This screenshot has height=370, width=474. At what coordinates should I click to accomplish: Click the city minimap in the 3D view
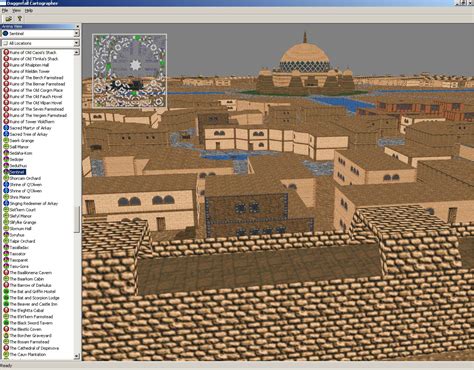coord(129,71)
